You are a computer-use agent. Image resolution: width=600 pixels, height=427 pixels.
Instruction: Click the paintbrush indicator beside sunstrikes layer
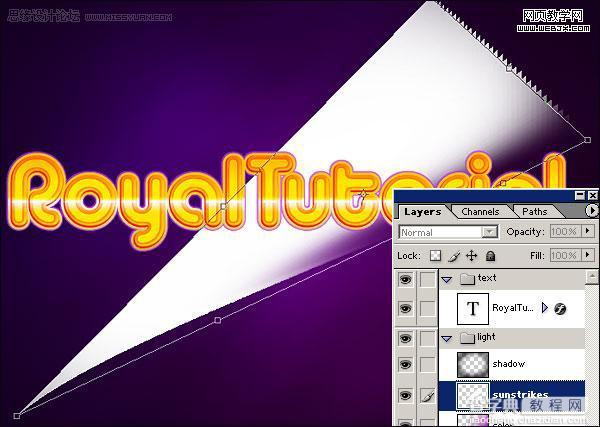(428, 396)
